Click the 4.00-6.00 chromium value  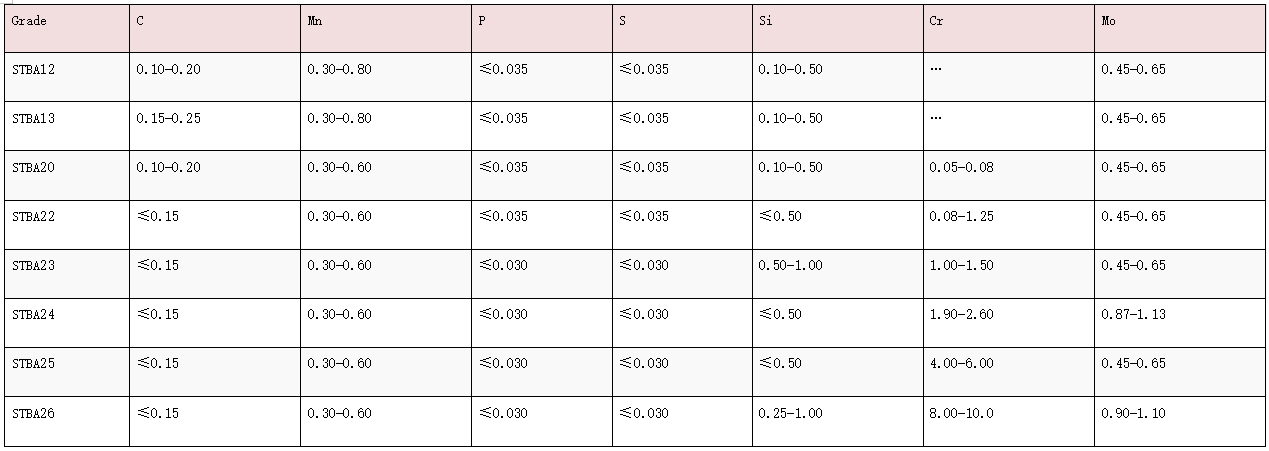961,364
